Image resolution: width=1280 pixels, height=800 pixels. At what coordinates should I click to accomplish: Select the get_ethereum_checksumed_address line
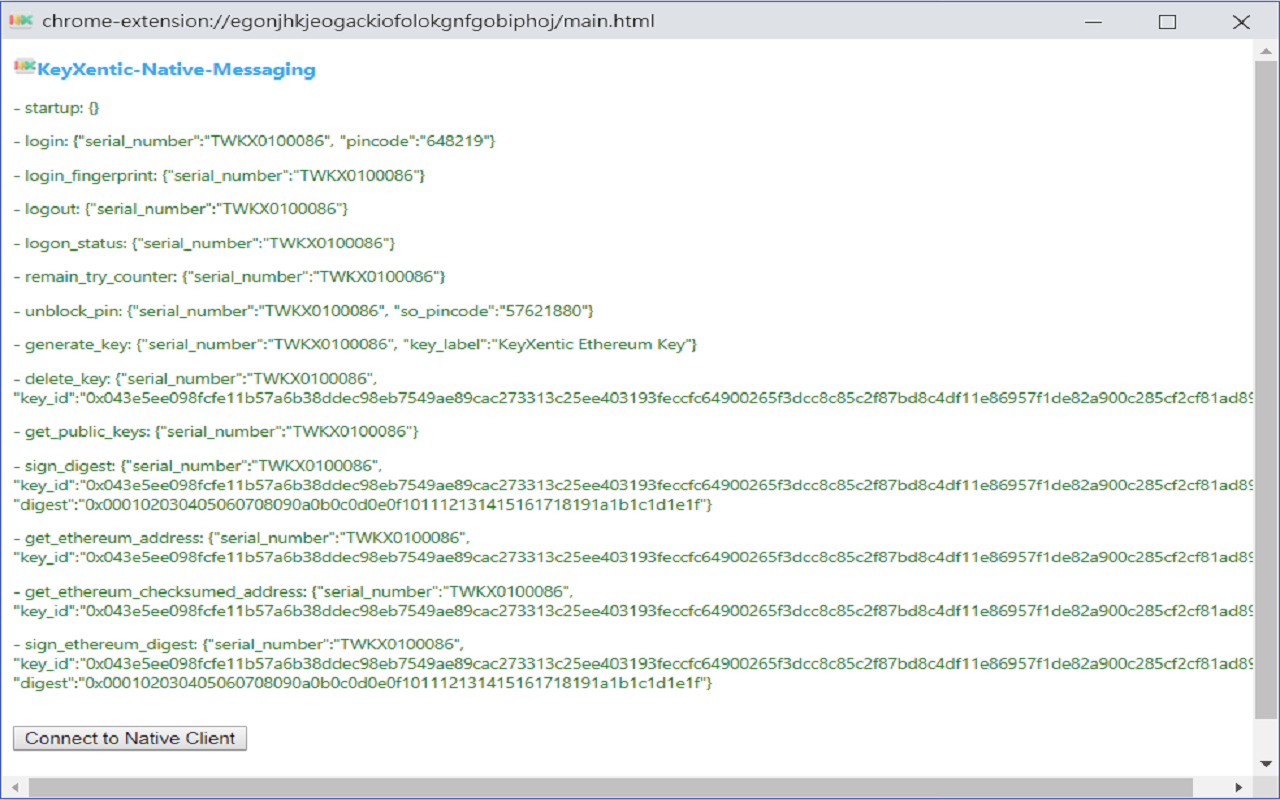(x=292, y=591)
